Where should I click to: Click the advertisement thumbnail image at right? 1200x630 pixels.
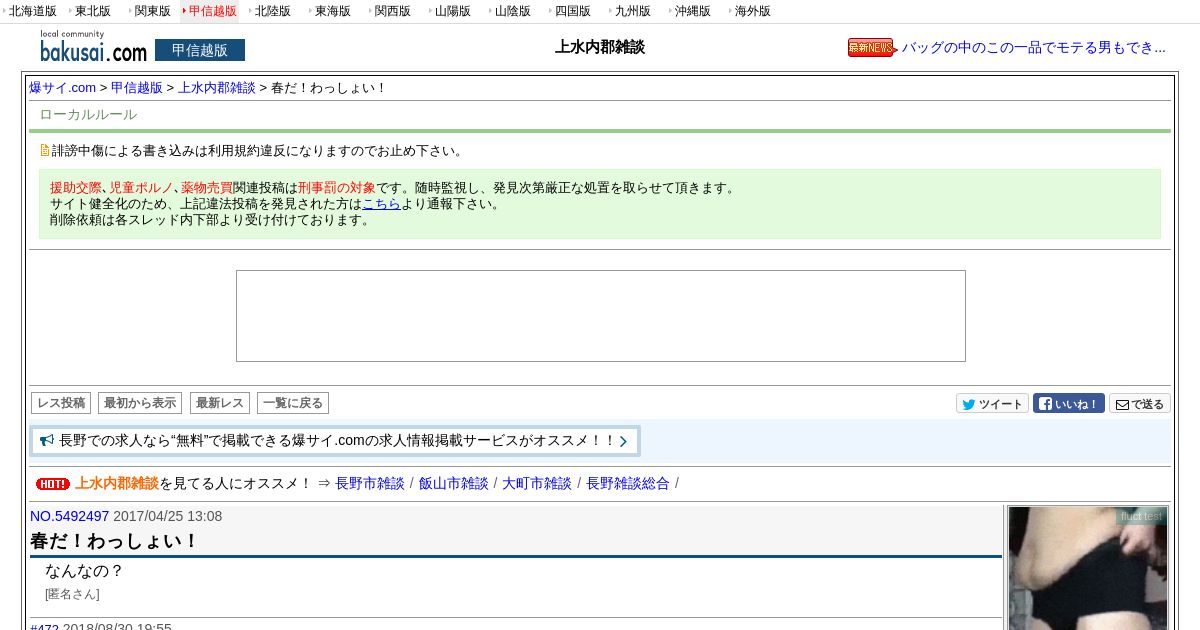(x=1088, y=568)
